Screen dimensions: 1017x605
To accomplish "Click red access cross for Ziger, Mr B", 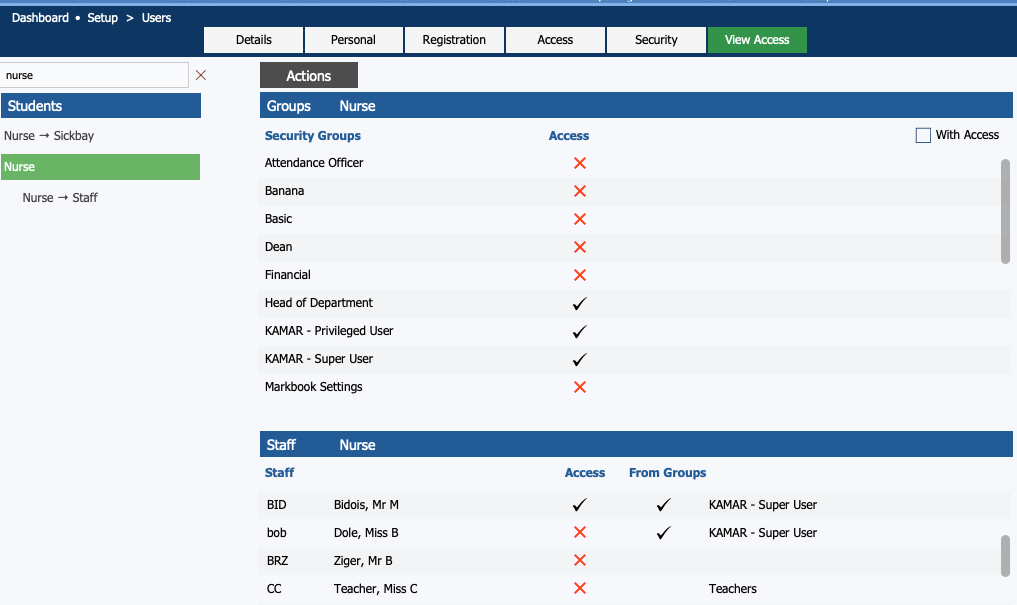I will tap(579, 561).
